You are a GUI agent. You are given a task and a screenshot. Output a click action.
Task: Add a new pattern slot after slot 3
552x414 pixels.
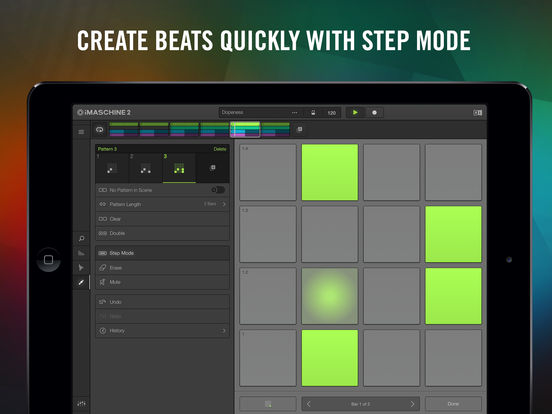pyautogui.click(x=212, y=168)
